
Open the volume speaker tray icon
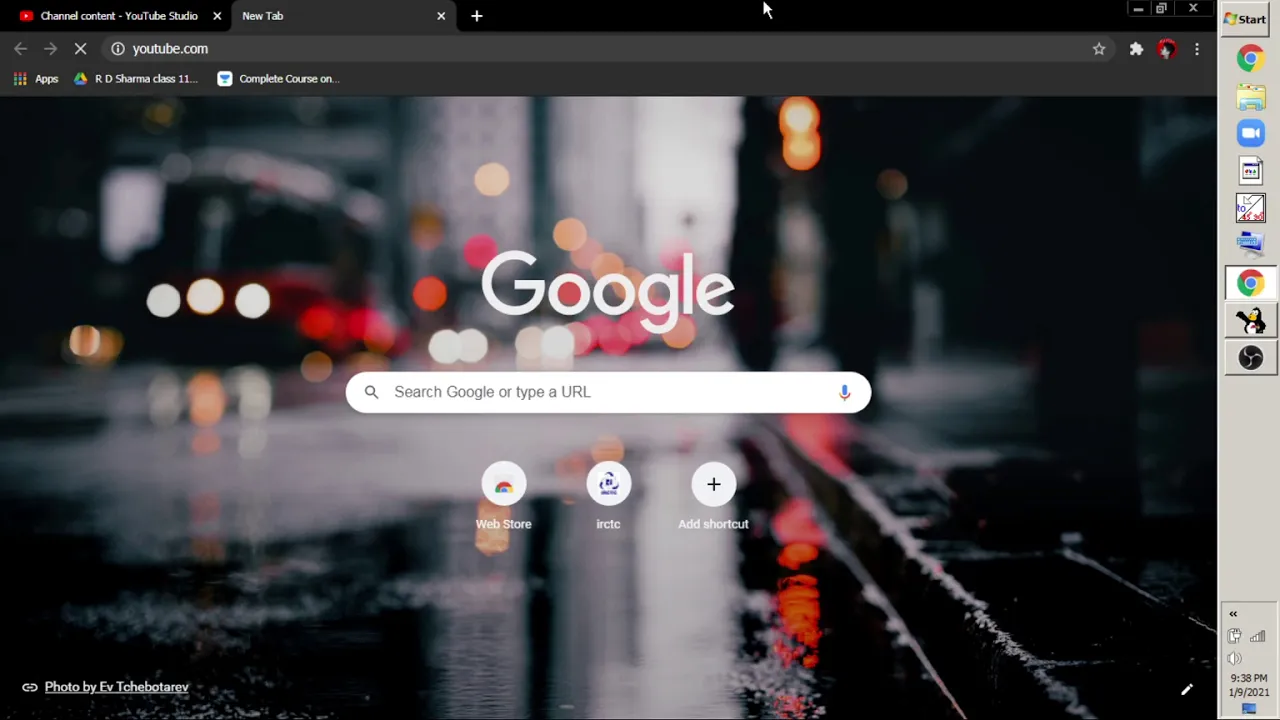pyautogui.click(x=1235, y=658)
